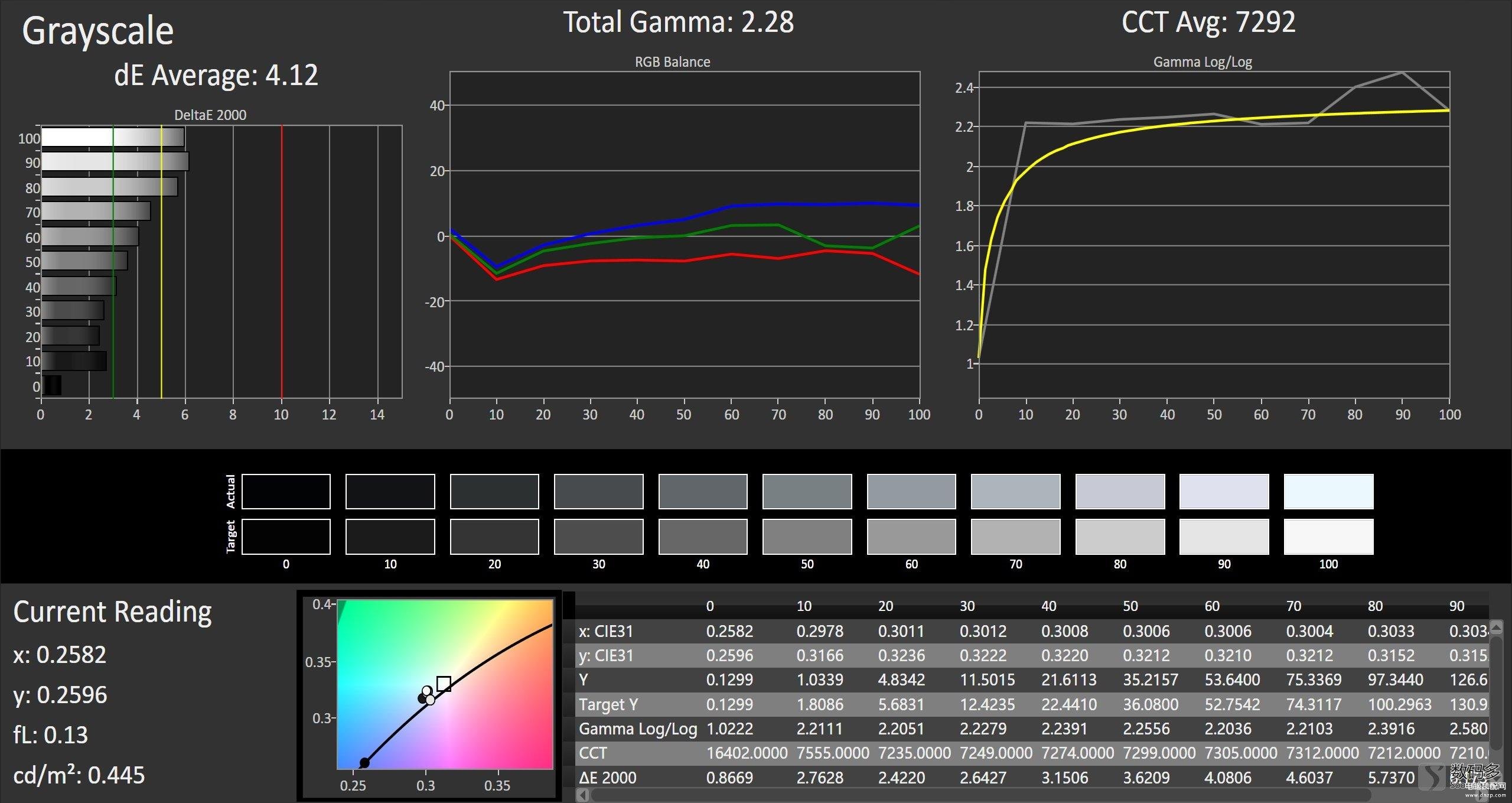The image size is (1512, 803).
Task: Click the ΔE 2000 data row label
Action: point(610,783)
